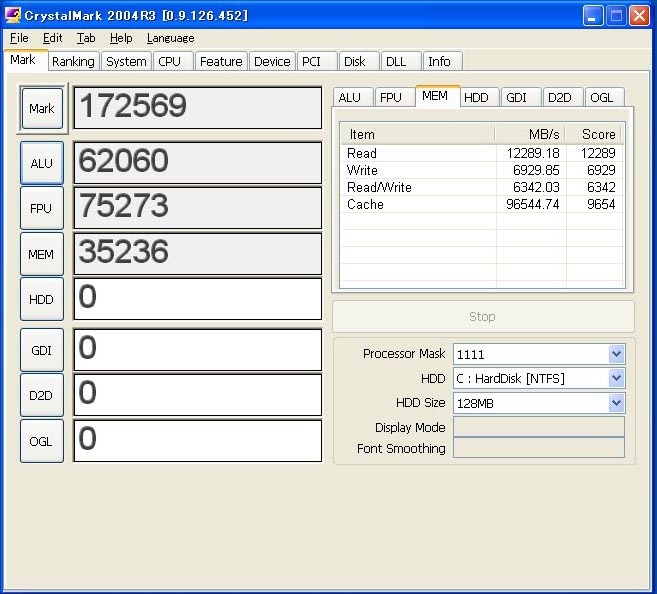Launch the OGL benchmark test
The image size is (657, 594).
tap(42, 441)
